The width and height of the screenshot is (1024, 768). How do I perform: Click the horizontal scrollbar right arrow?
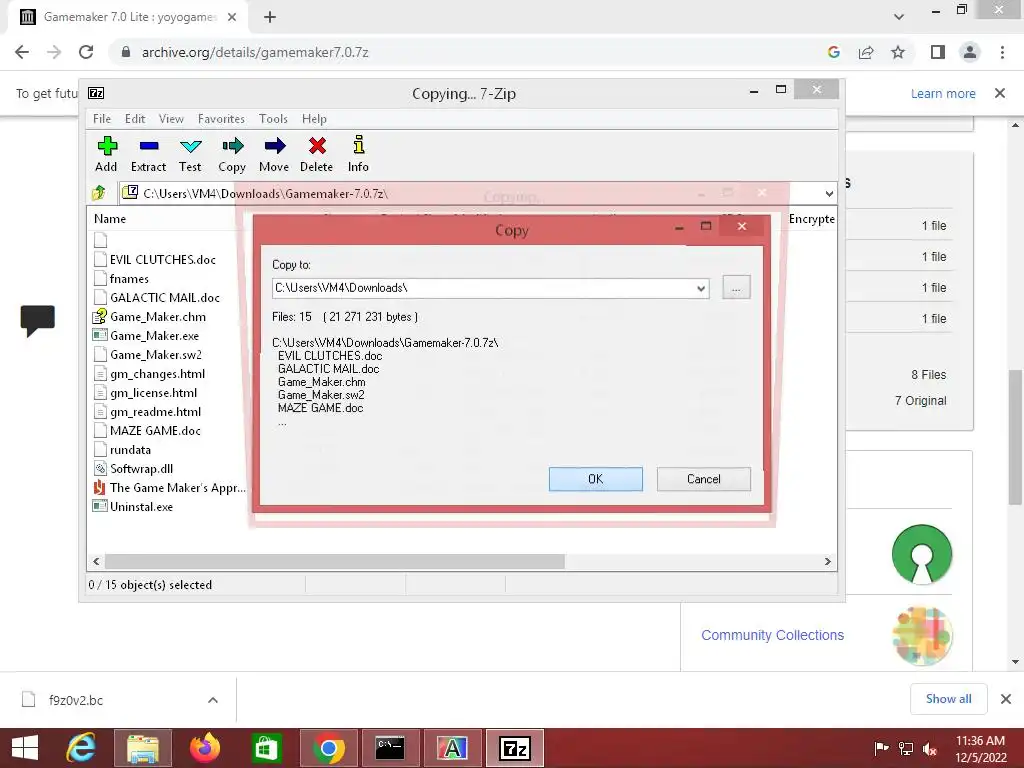point(827,561)
